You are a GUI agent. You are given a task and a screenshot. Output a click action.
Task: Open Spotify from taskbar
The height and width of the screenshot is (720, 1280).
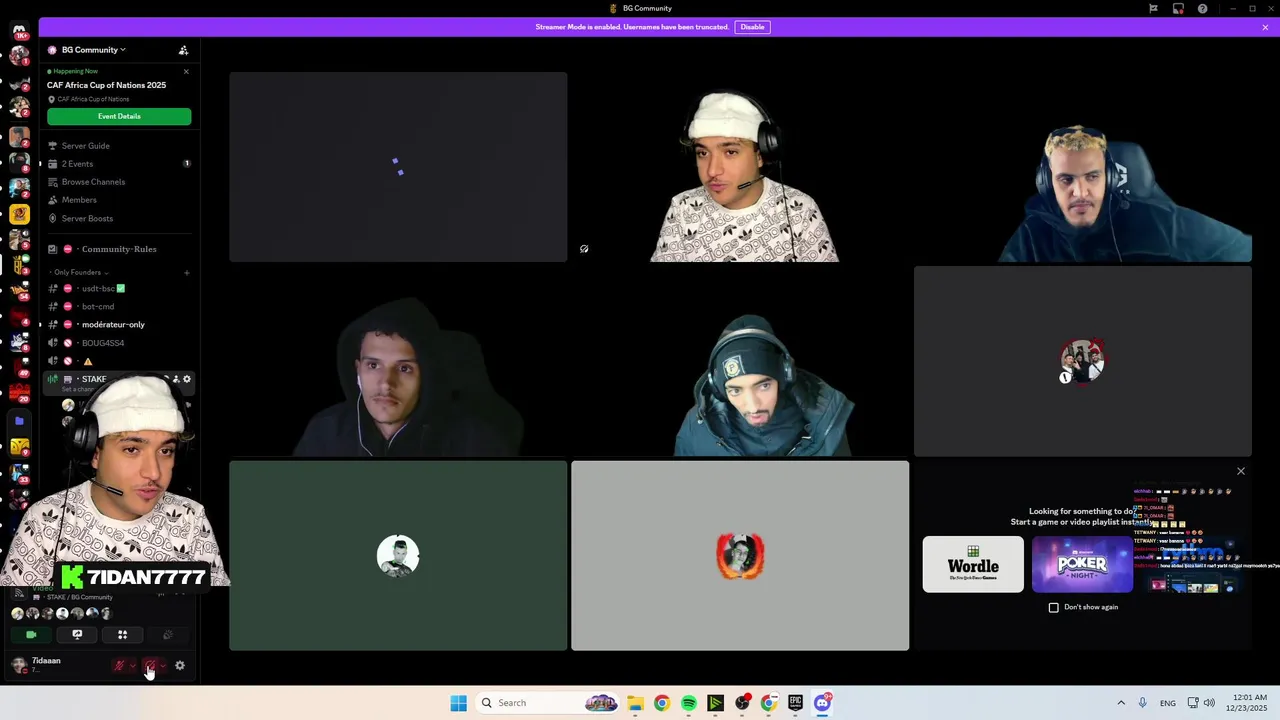pyautogui.click(x=689, y=703)
